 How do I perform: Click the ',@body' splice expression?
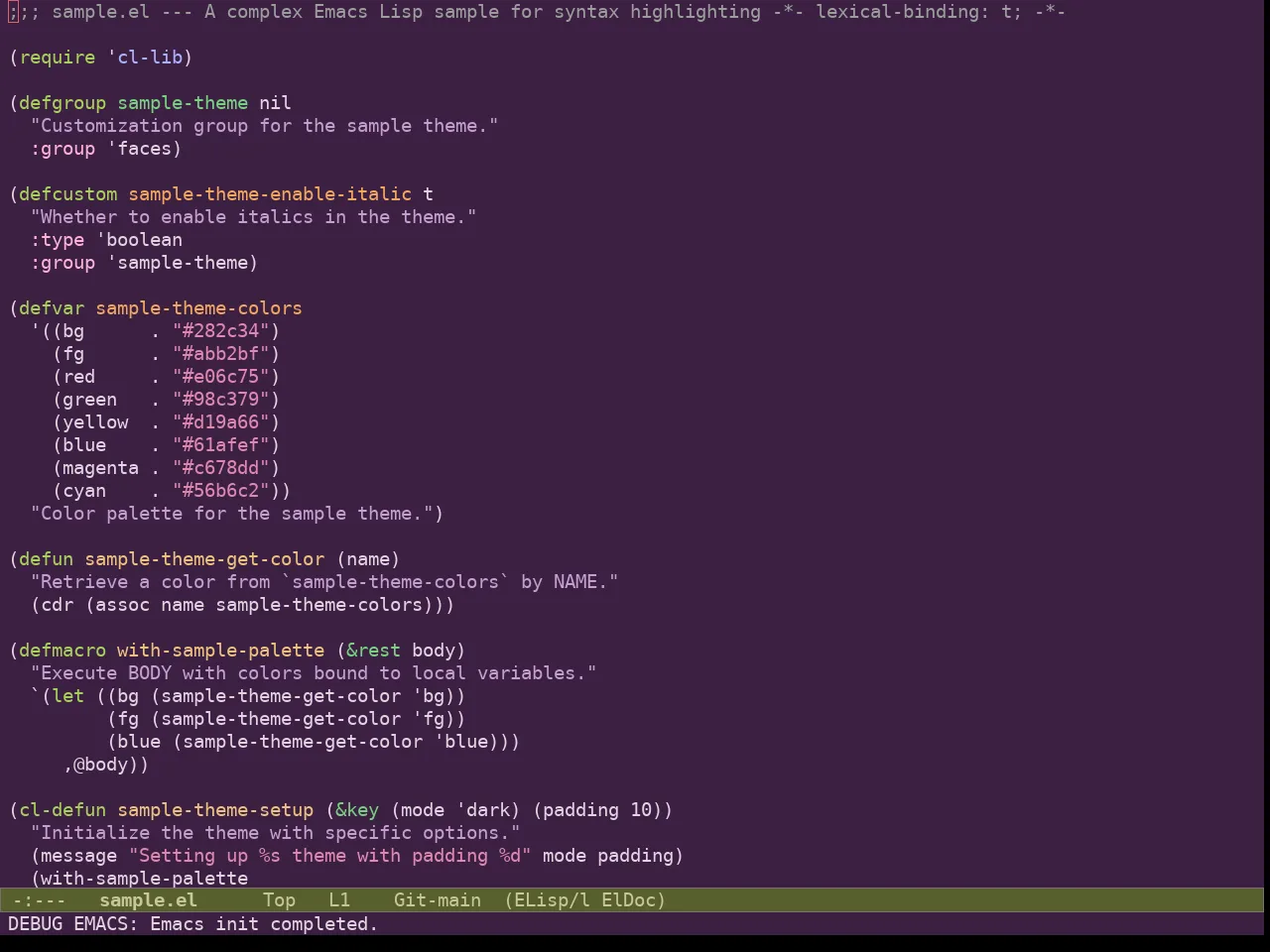(101, 765)
